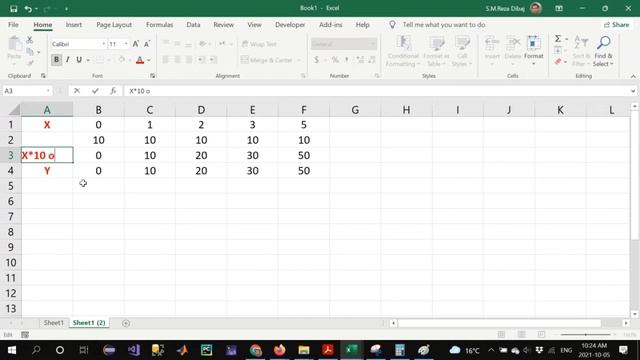
Task: Confirm the entry with the checkmark
Action: (x=95, y=91)
